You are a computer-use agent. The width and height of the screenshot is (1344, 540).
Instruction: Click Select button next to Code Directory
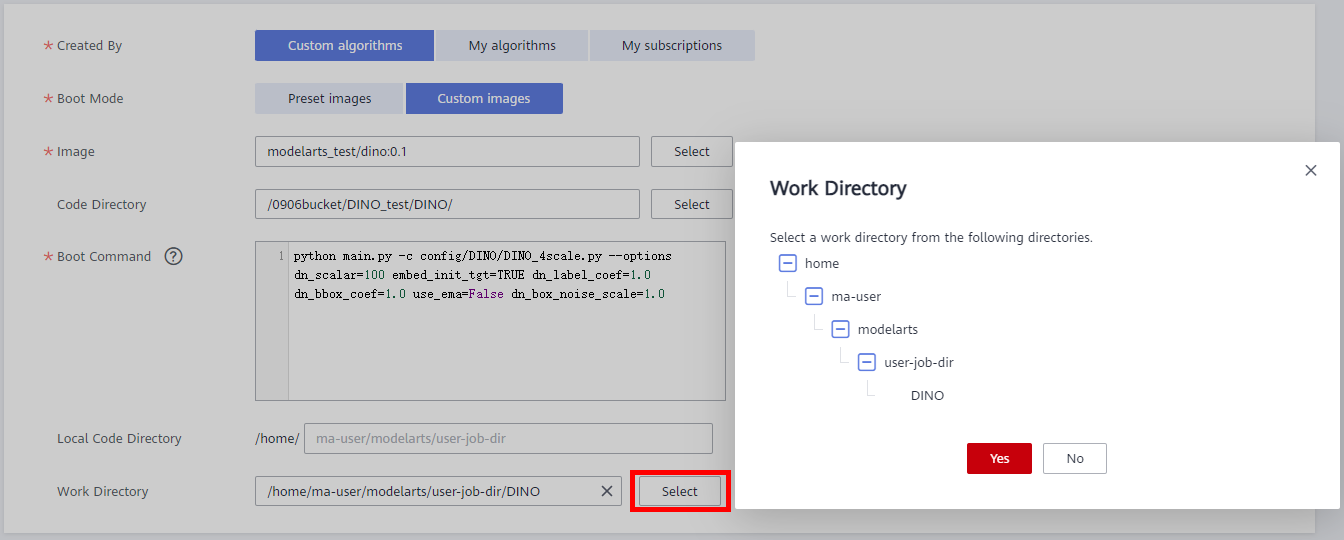tap(691, 204)
